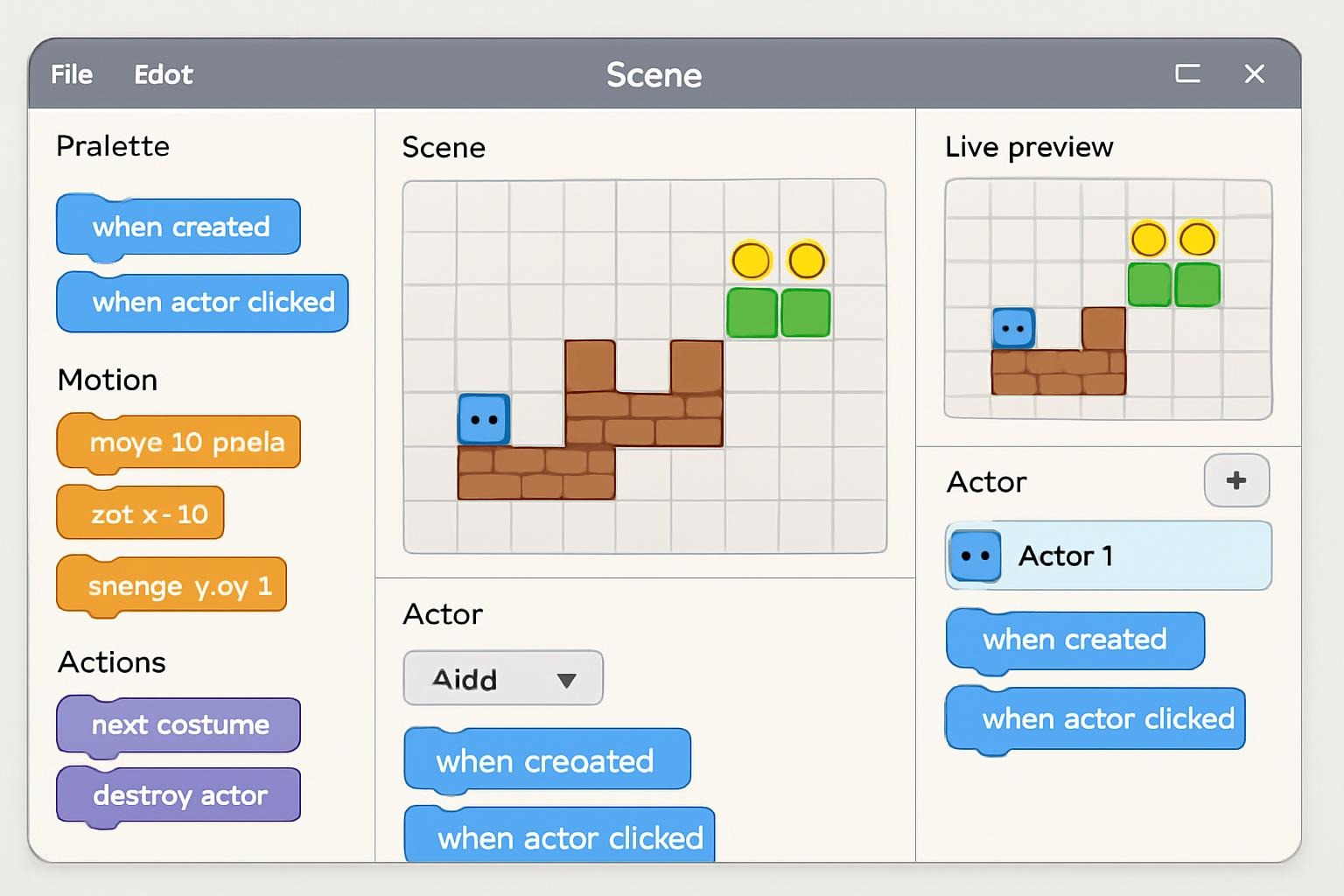The height and width of the screenshot is (896, 1344).
Task: Select Actor 1 in the actor list
Action: (x=1108, y=556)
